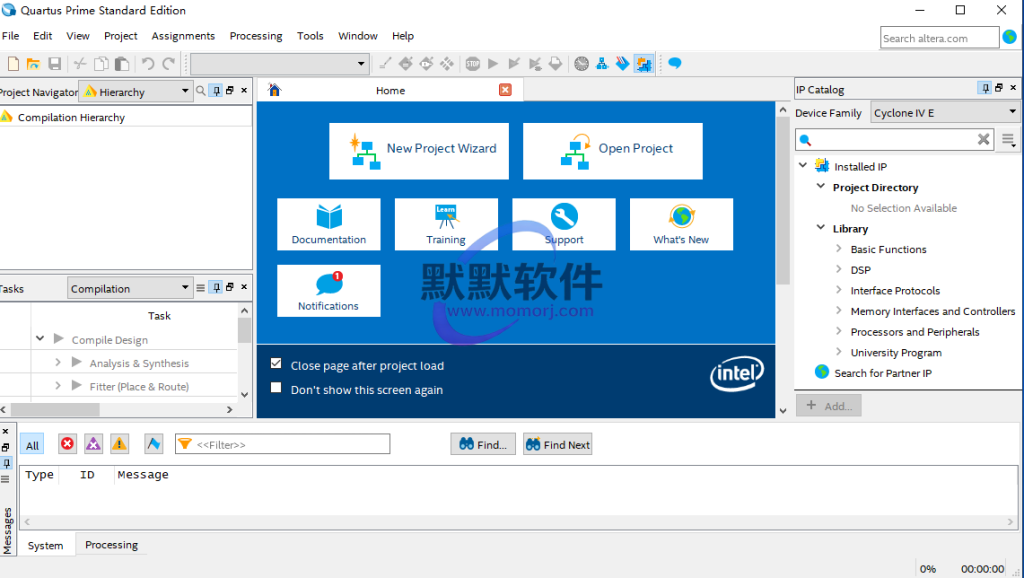Uncheck Close page after project load
The height and width of the screenshot is (578, 1024).
[276, 364]
